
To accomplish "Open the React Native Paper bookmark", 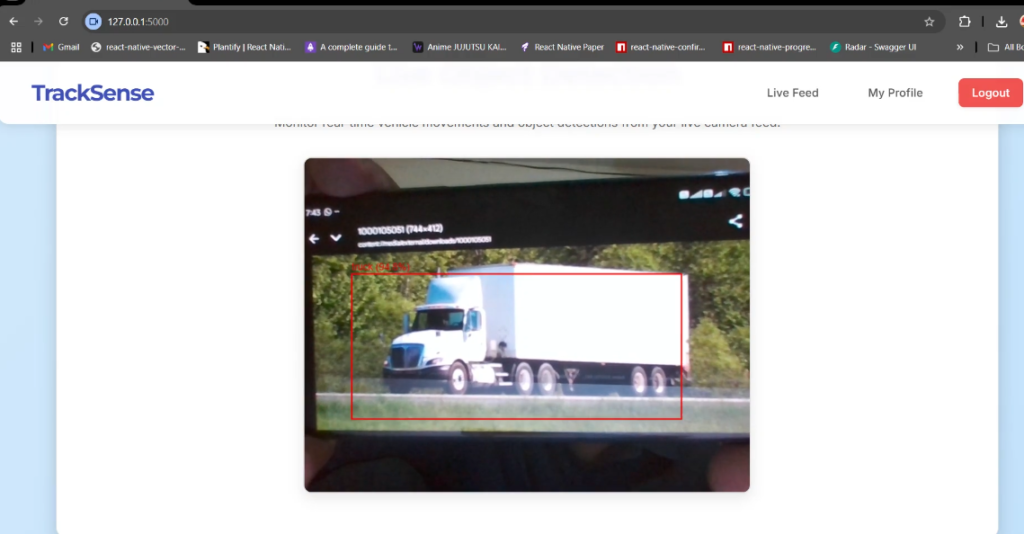I will click(x=562, y=47).
